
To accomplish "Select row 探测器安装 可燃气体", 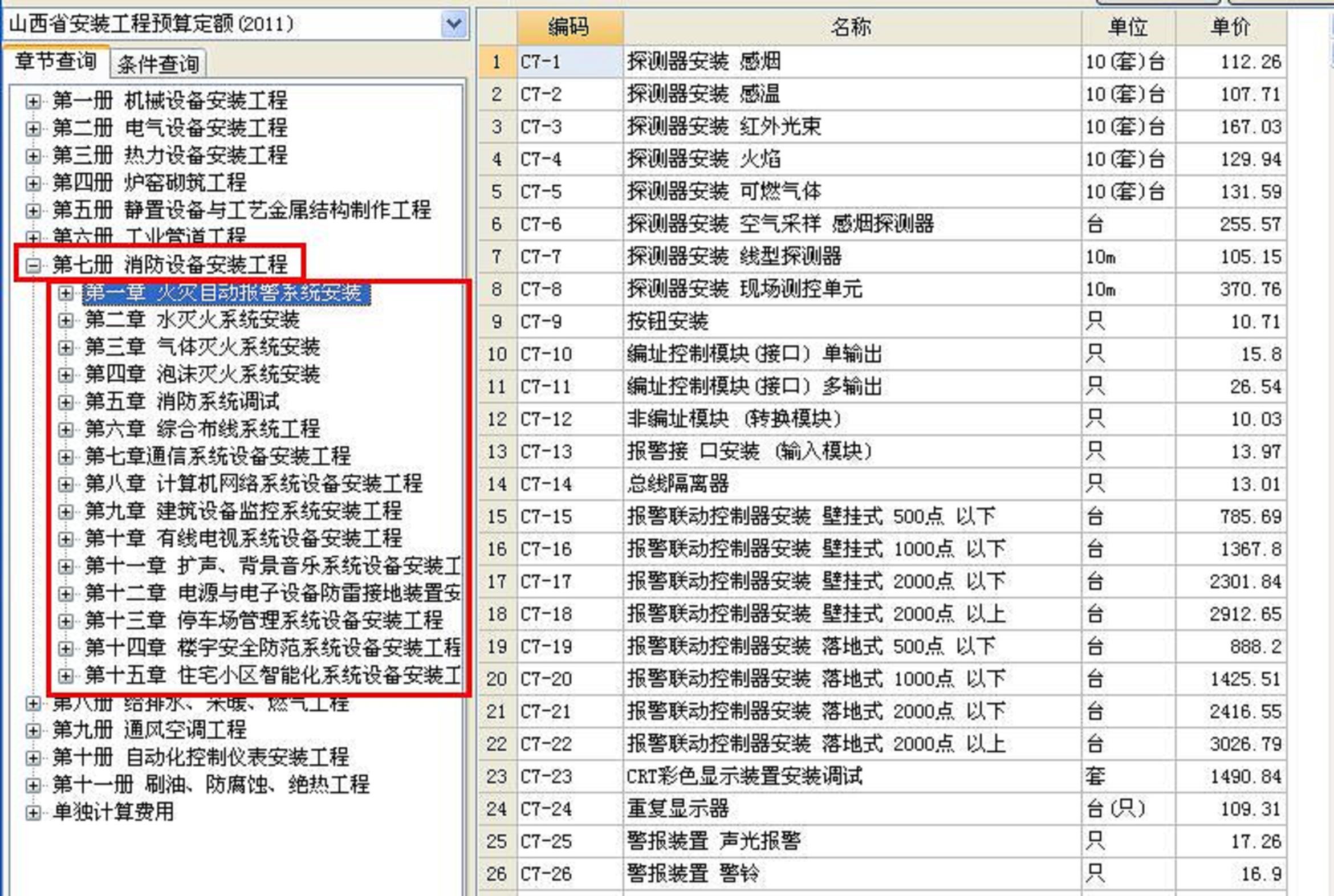I will (882, 192).
